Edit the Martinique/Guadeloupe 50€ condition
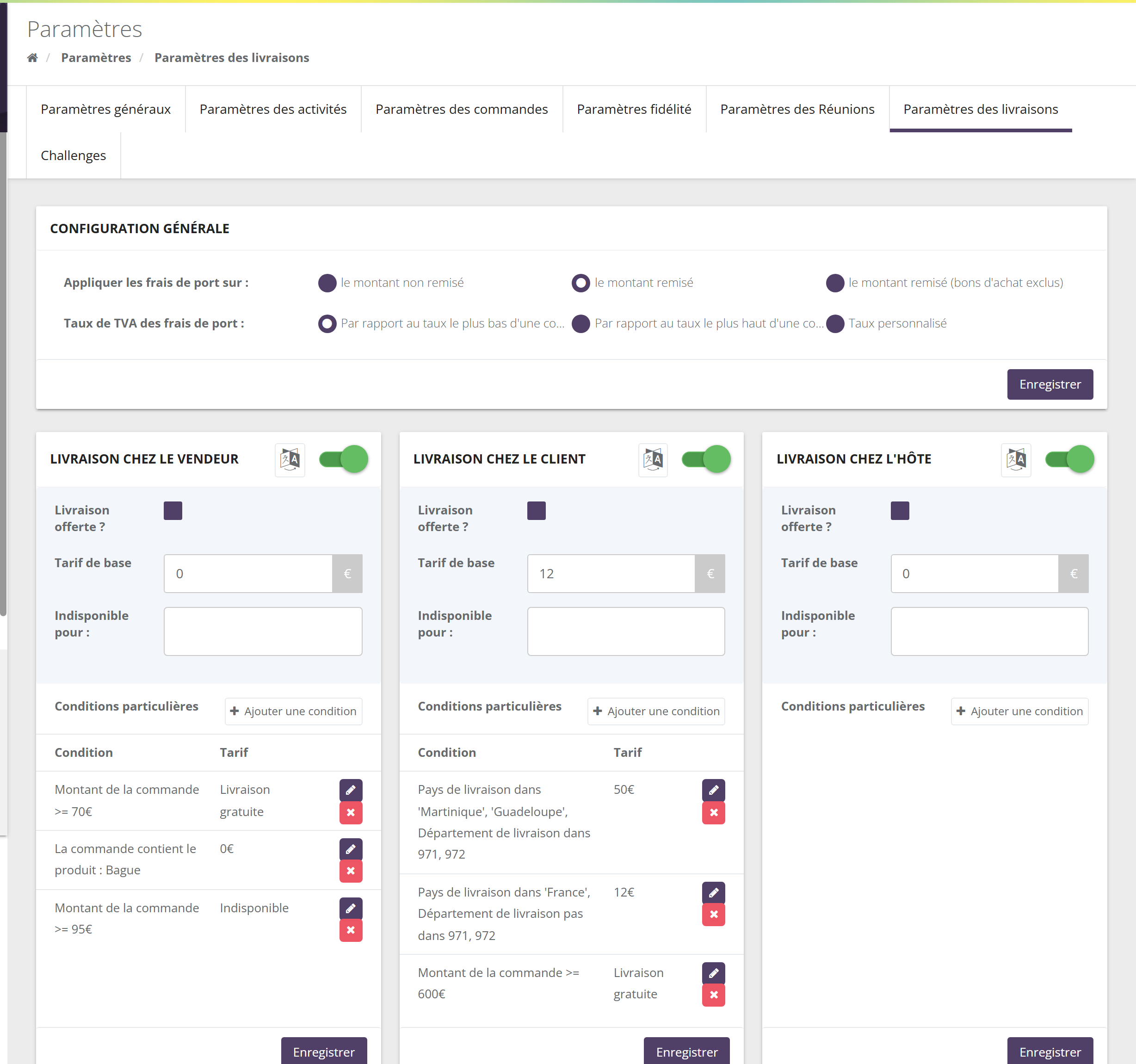The width and height of the screenshot is (1136, 1064). pyautogui.click(x=714, y=790)
